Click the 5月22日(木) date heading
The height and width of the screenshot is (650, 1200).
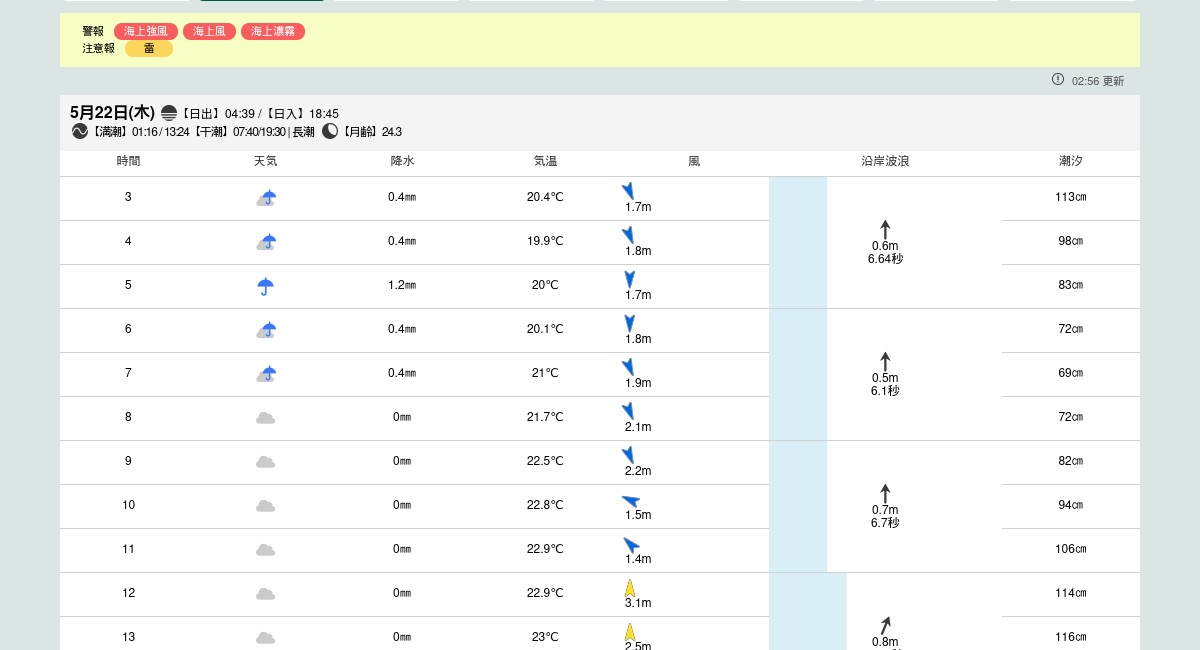[x=112, y=113]
